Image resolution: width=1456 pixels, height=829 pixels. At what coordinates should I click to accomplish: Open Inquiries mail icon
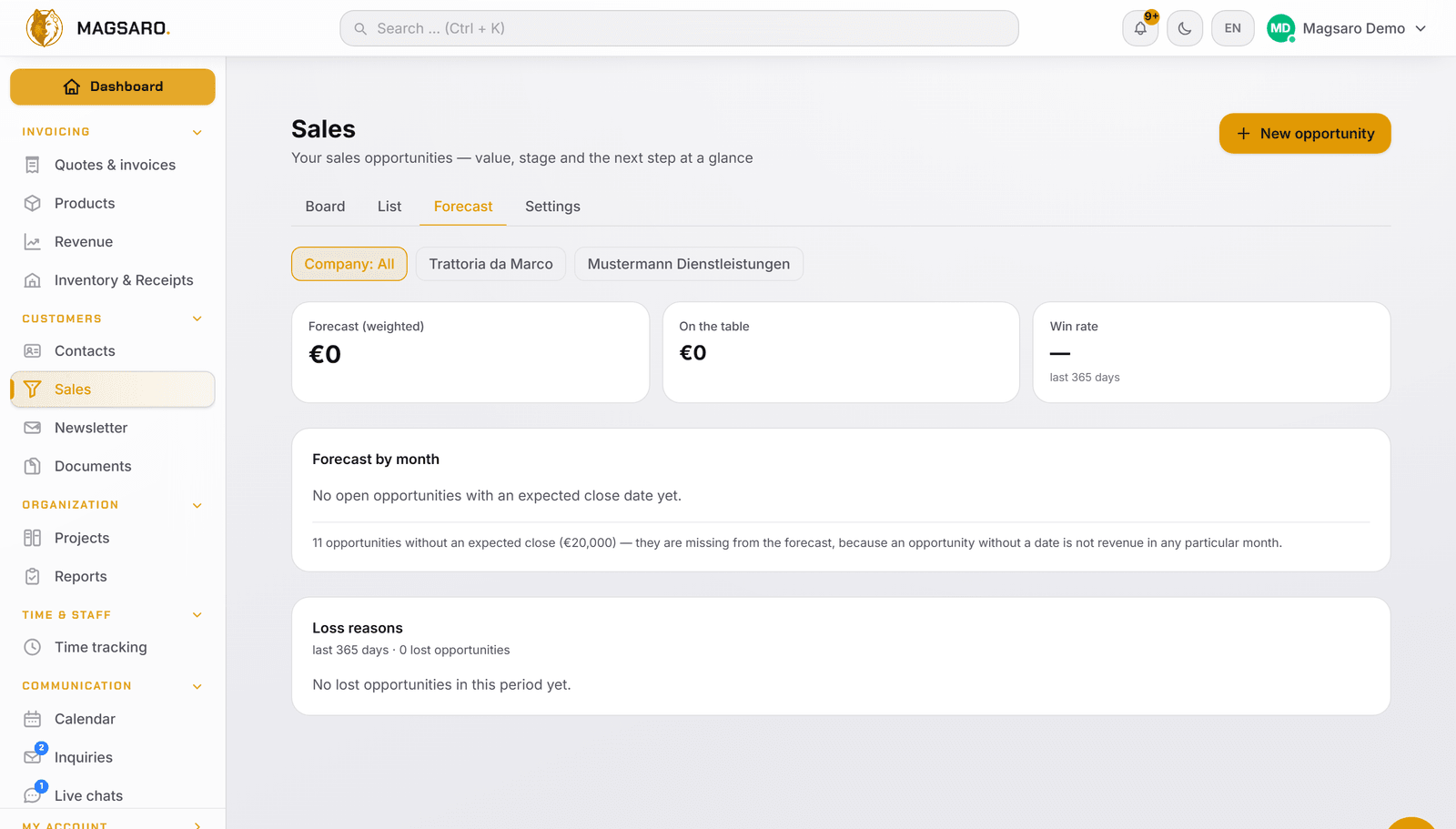33,757
